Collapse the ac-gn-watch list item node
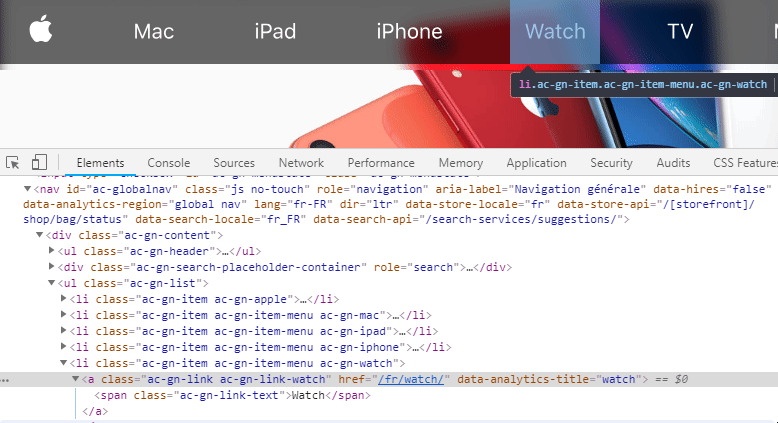778x423 pixels. pos(65,363)
